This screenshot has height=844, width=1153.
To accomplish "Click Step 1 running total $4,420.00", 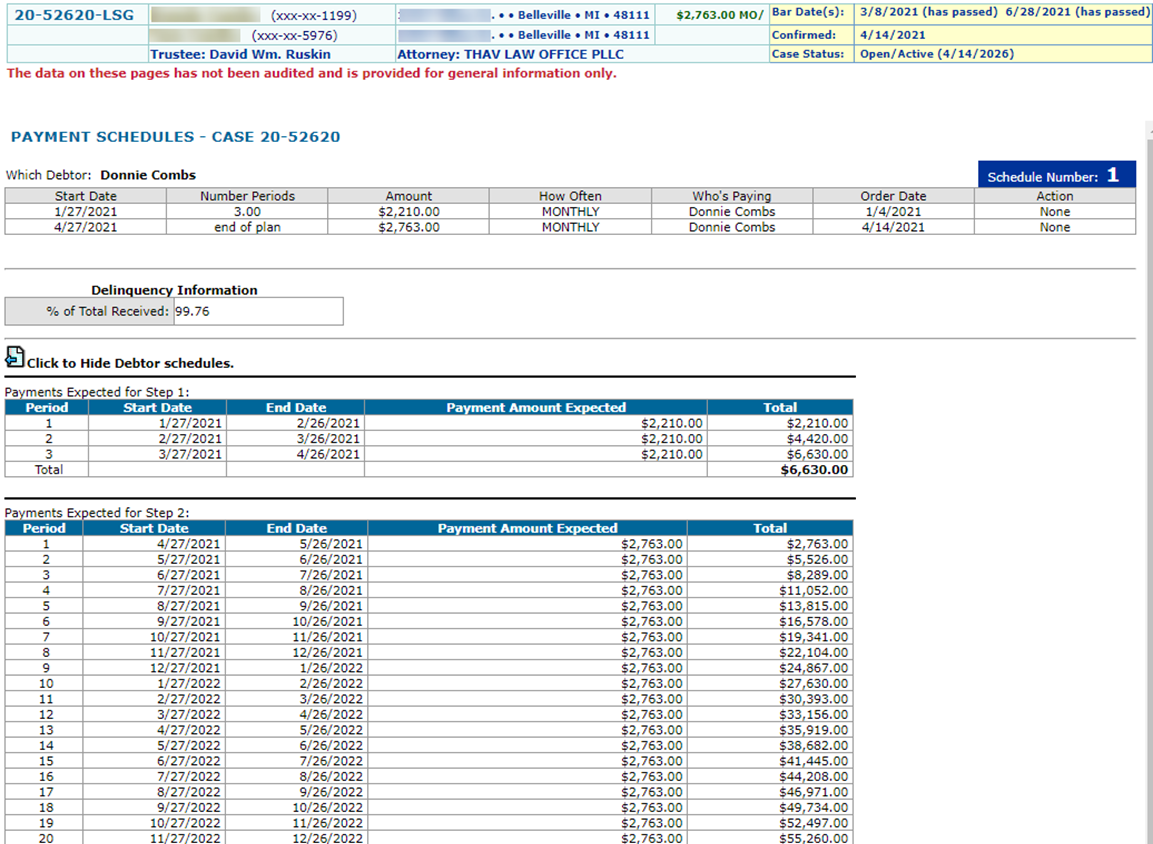I will click(817, 439).
